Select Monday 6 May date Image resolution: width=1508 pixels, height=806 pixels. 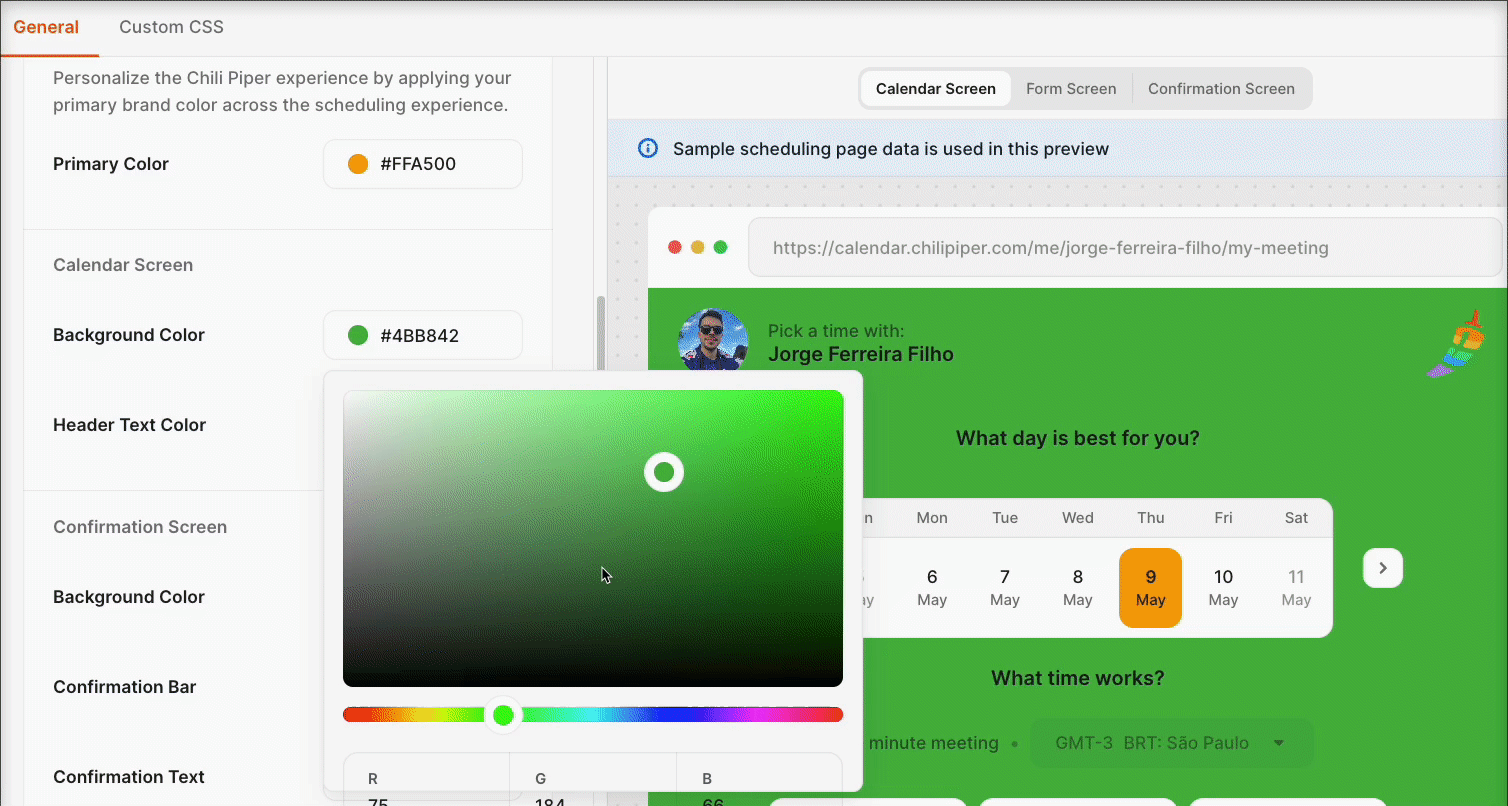click(x=932, y=588)
